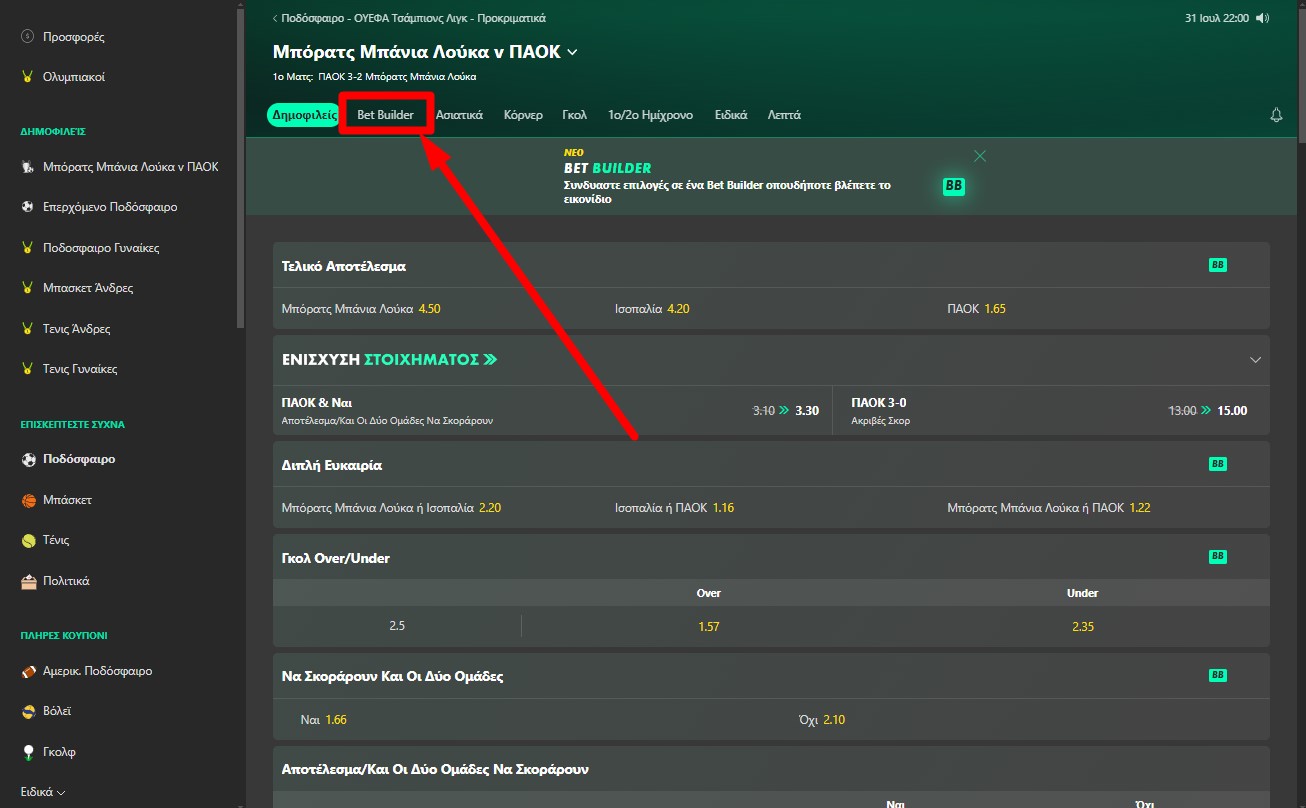Click the notification bell icon
Screen dimensions: 1306x808
[1276, 115]
